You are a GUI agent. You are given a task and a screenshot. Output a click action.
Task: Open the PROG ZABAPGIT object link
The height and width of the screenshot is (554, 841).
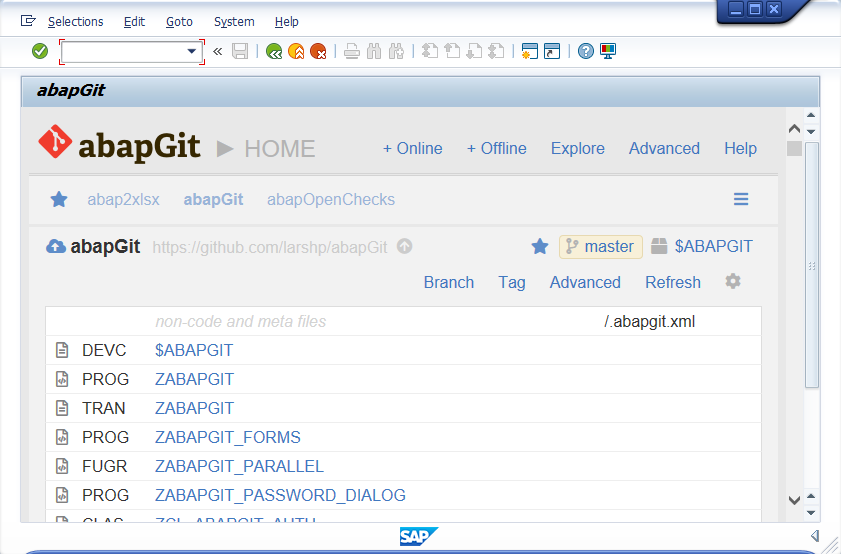coord(194,380)
